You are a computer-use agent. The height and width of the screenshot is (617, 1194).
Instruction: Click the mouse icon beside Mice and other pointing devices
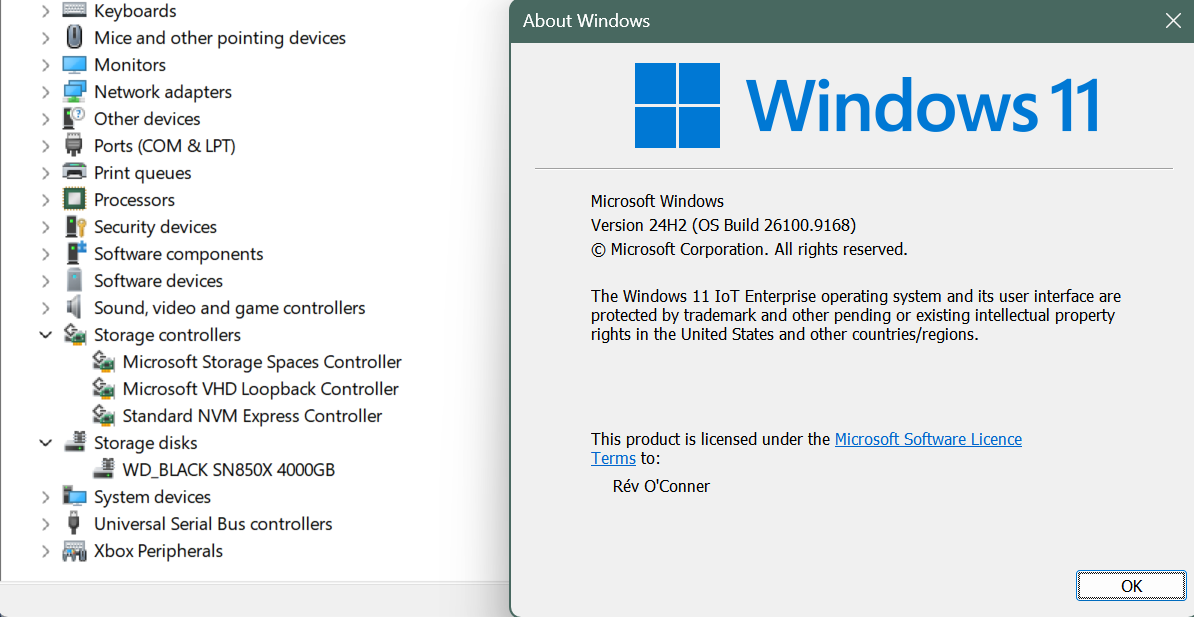74,37
